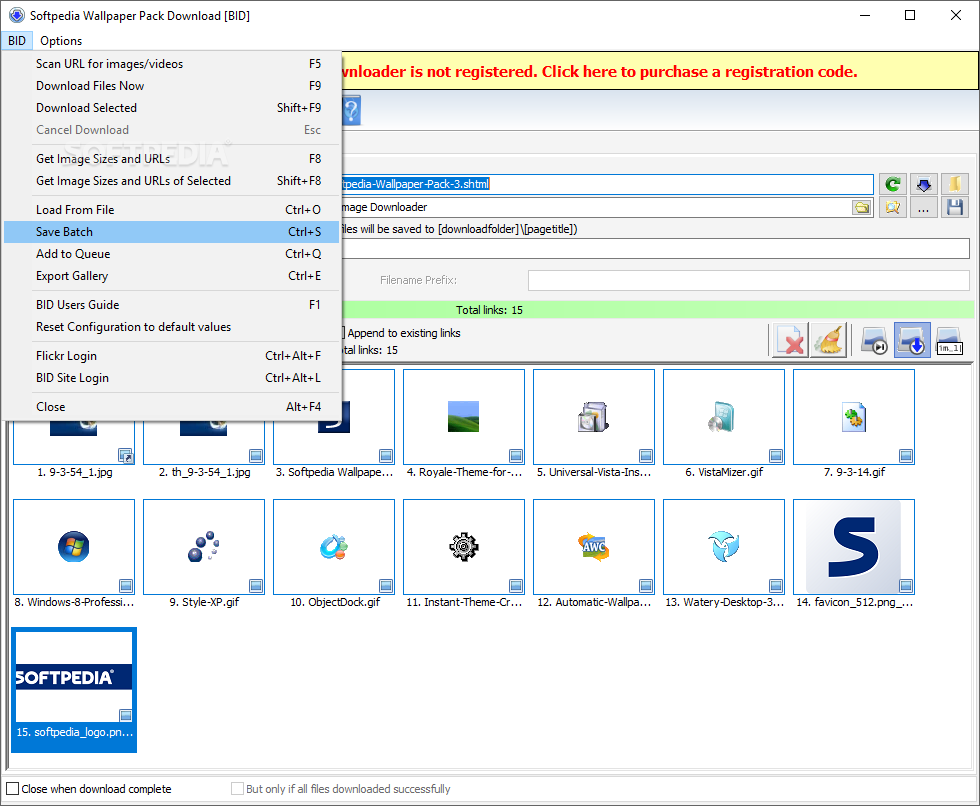Viewport: 980px width, 806px height.
Task: Choose Close in the BID menu
Action: pos(172,407)
